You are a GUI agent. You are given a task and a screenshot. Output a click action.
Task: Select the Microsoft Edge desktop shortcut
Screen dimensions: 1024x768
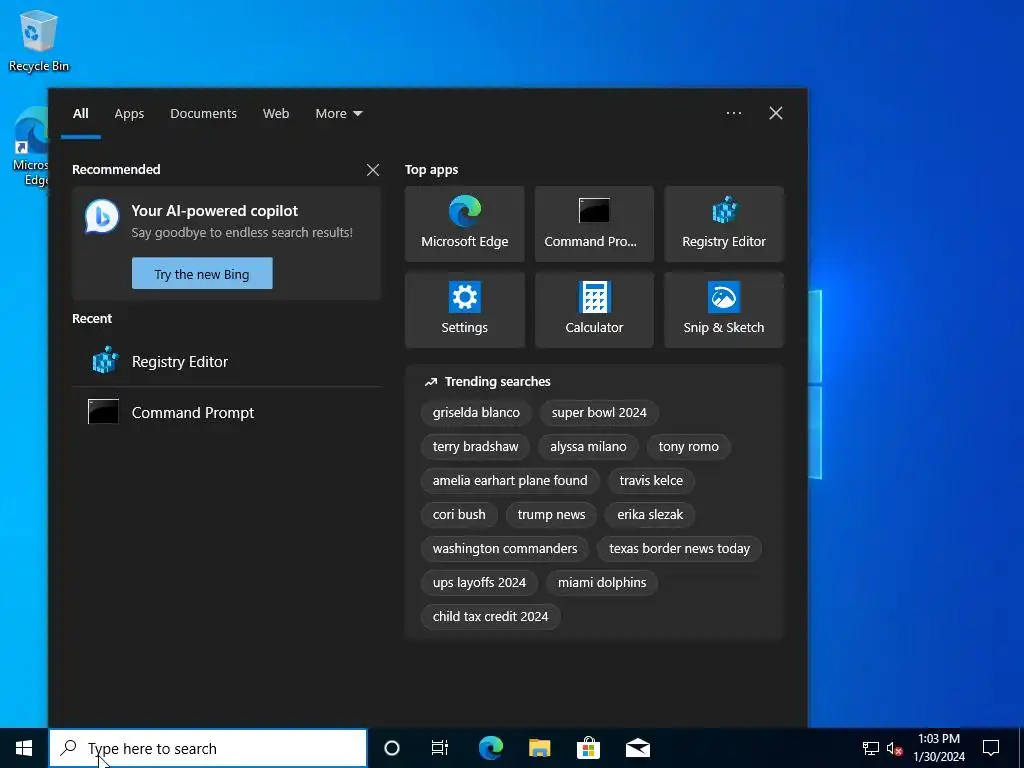[x=30, y=146]
